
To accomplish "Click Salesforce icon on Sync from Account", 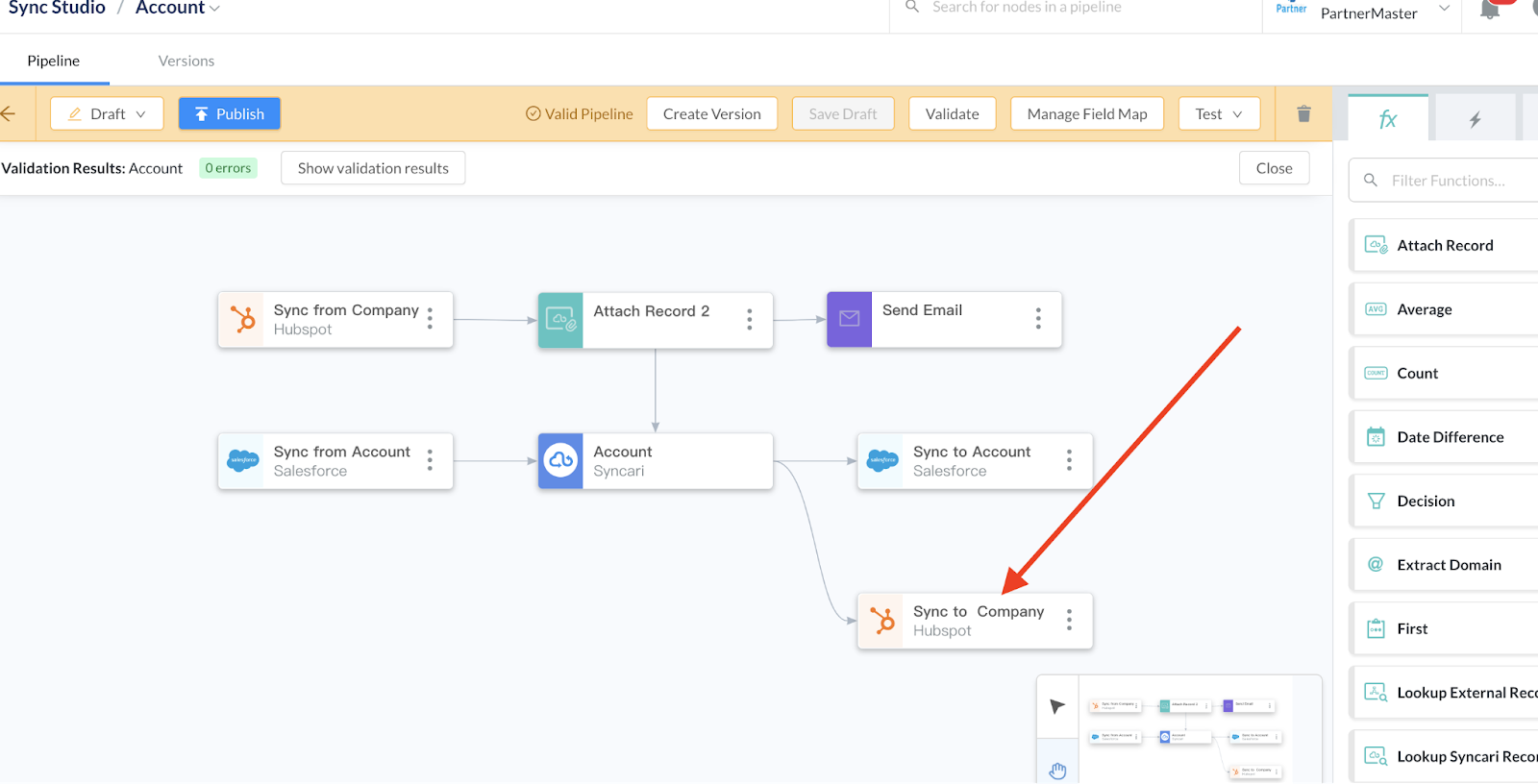I will click(242, 461).
